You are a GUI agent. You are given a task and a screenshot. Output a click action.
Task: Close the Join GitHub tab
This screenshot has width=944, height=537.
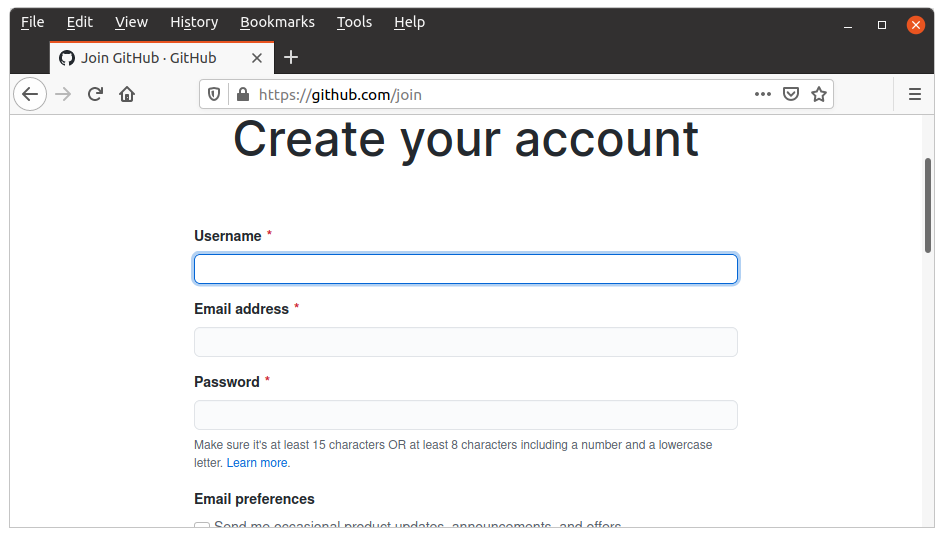click(x=257, y=58)
